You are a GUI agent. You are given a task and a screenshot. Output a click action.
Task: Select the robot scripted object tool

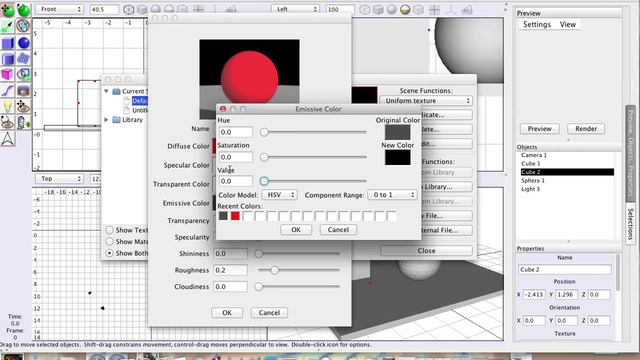click(23, 122)
